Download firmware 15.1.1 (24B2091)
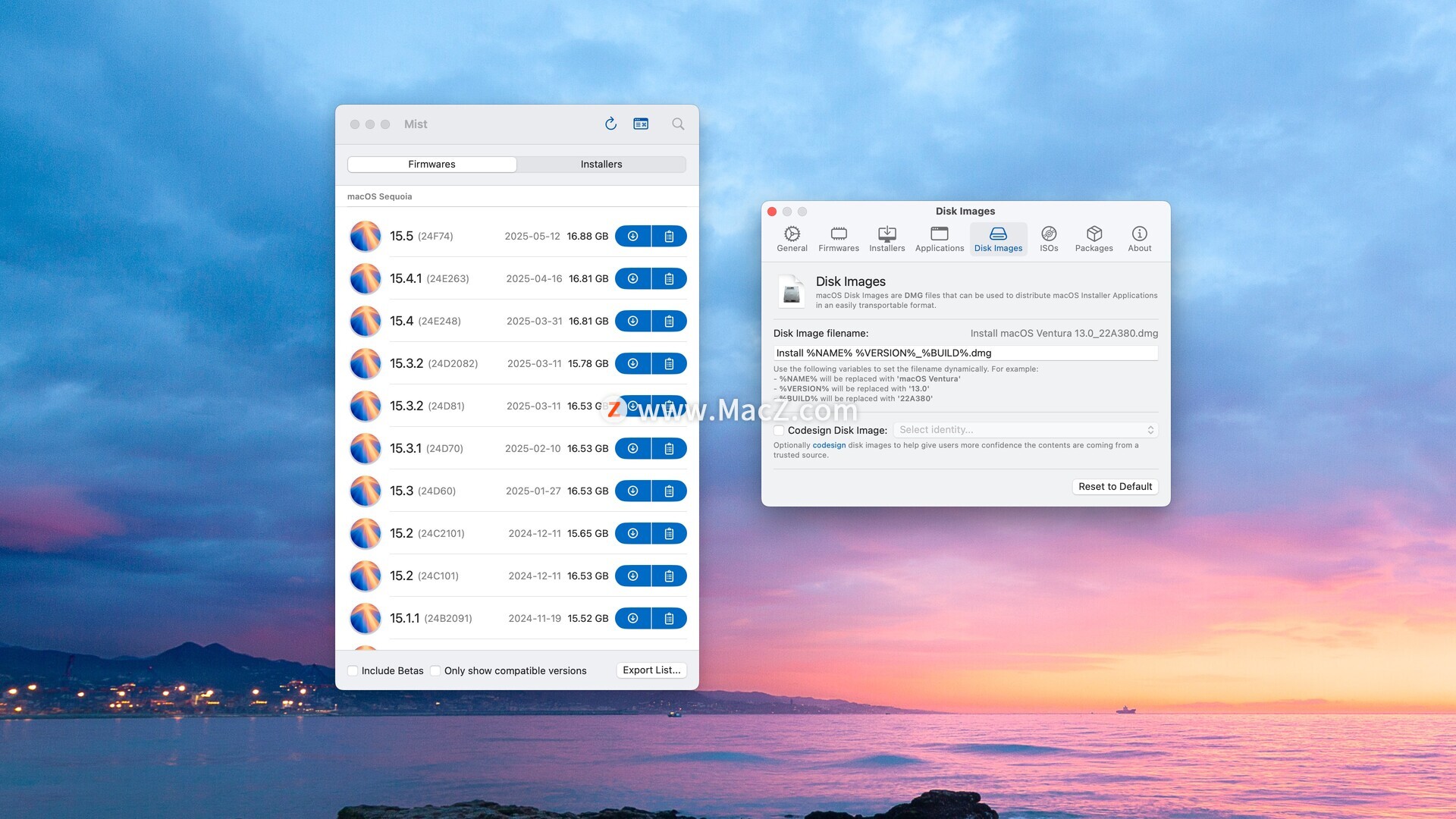The image size is (1456, 819). (x=632, y=619)
